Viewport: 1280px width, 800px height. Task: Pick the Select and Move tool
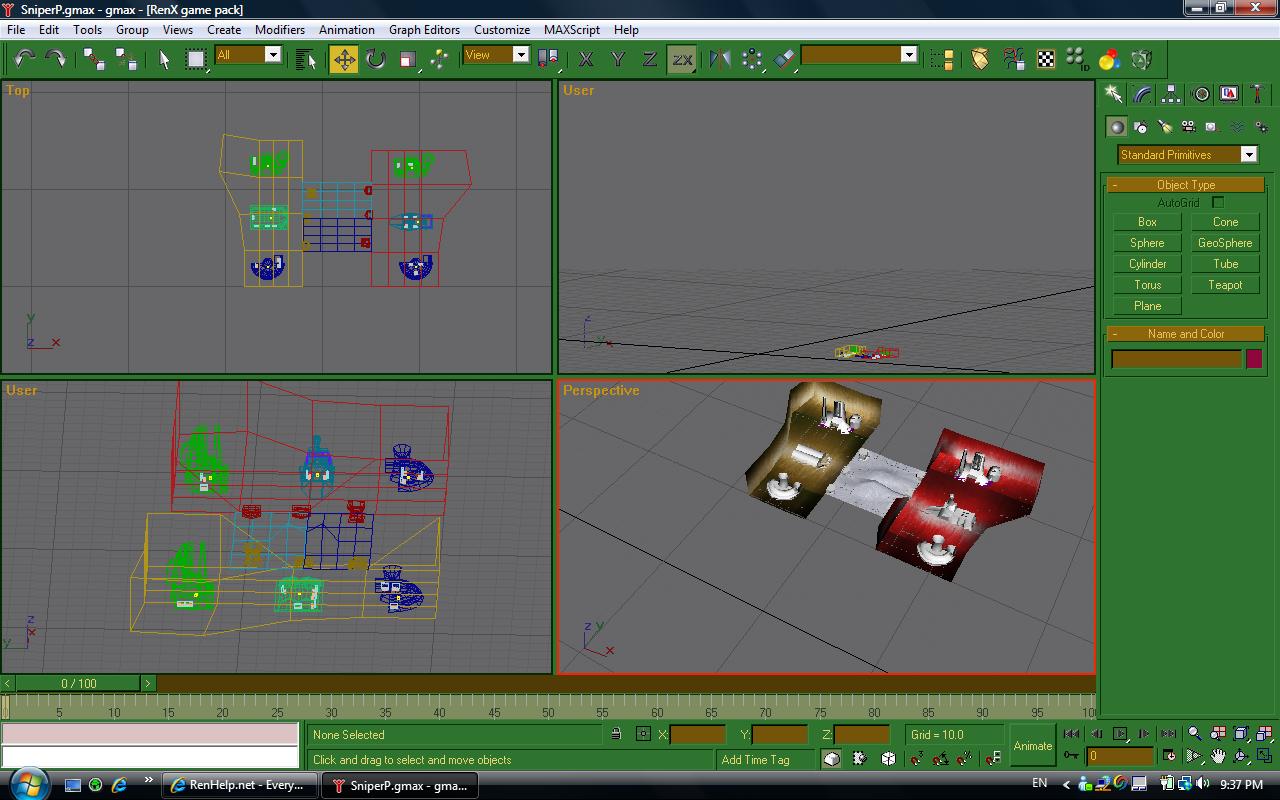tap(344, 59)
